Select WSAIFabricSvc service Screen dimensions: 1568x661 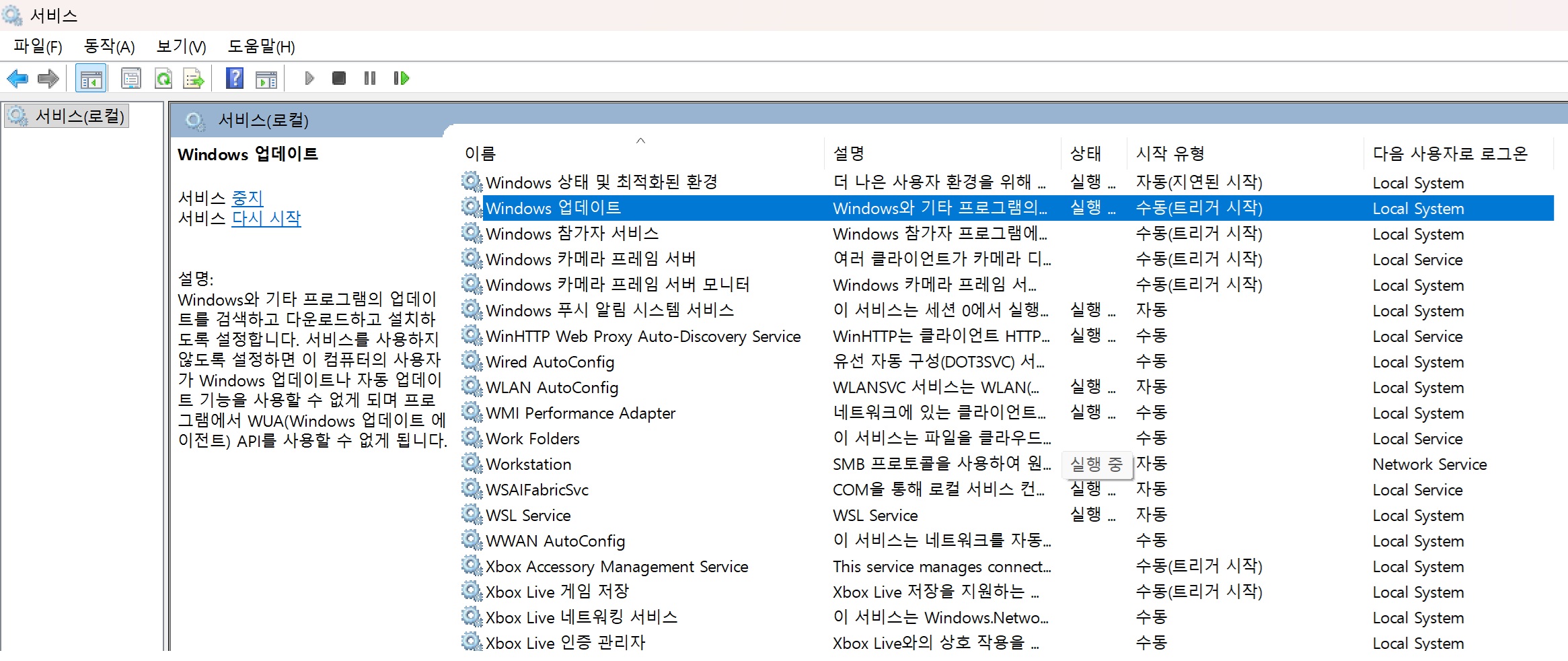coord(1007,489)
